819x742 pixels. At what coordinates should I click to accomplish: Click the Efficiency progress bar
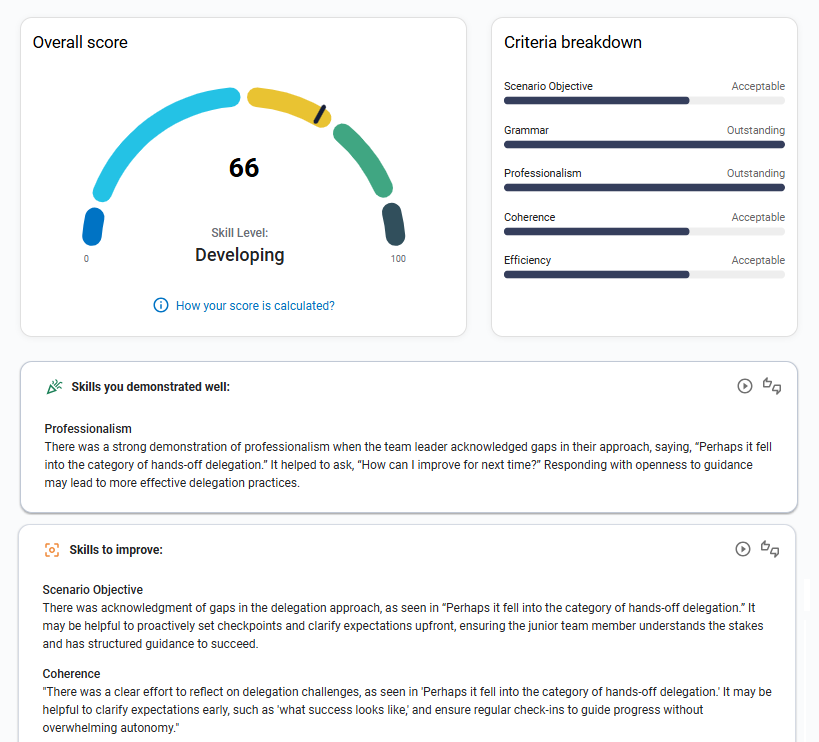(x=644, y=274)
